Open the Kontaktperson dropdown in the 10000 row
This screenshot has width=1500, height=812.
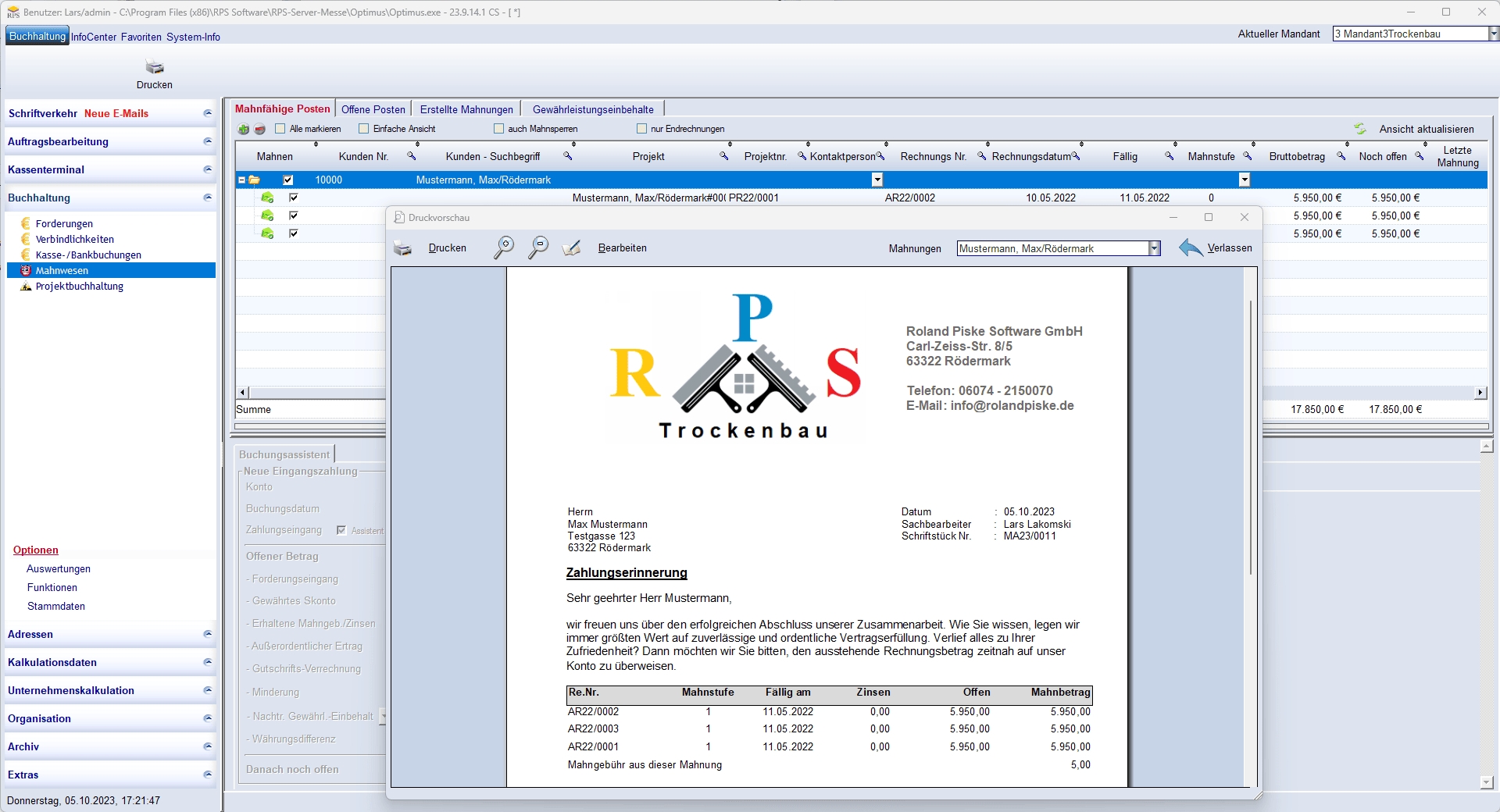tap(877, 180)
